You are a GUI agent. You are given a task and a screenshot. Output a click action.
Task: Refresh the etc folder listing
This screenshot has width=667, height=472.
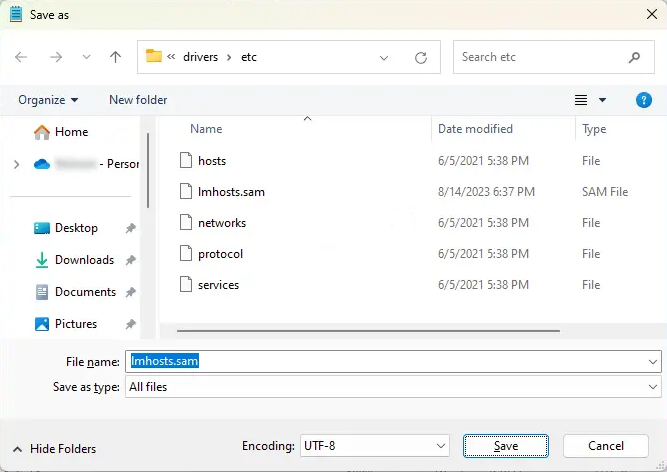(421, 57)
